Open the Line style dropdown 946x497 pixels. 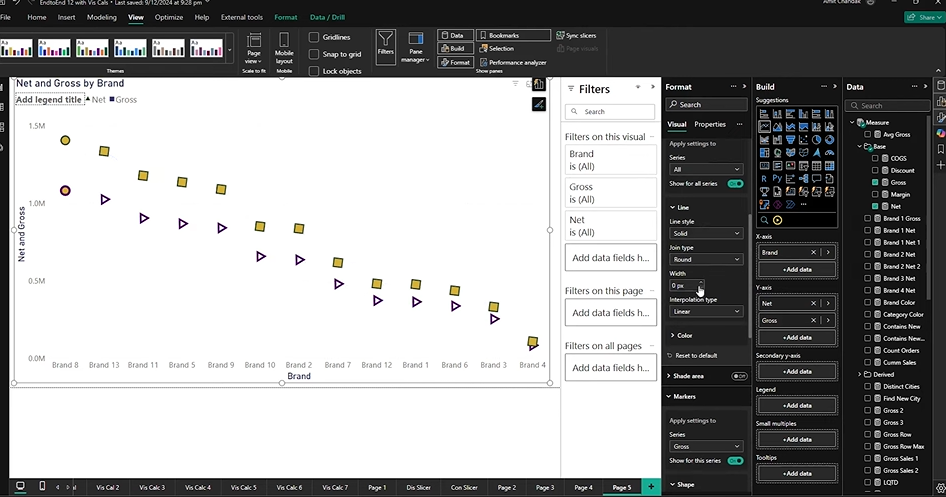pyautogui.click(x=706, y=233)
